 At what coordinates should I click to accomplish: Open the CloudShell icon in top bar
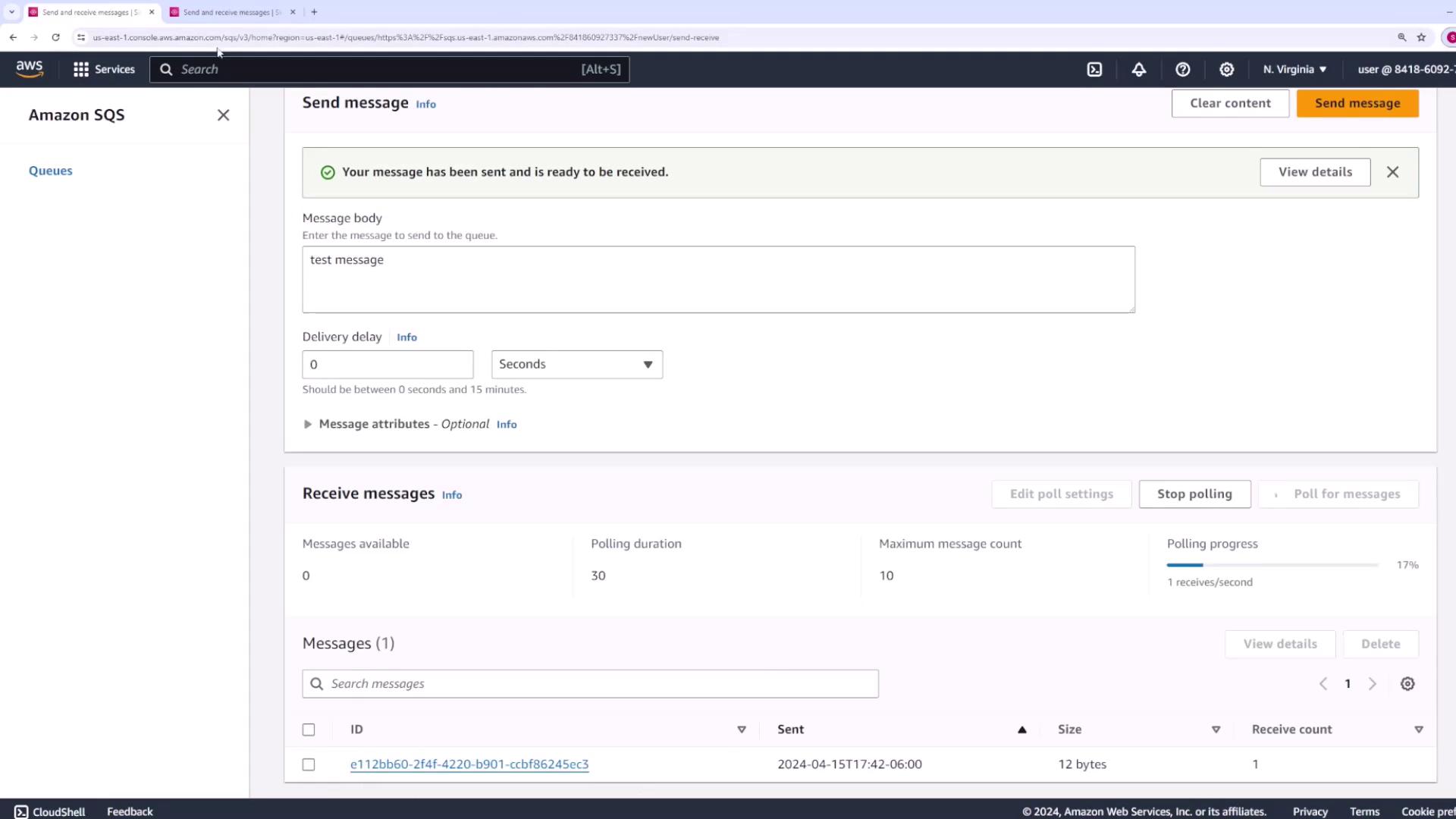[1094, 69]
